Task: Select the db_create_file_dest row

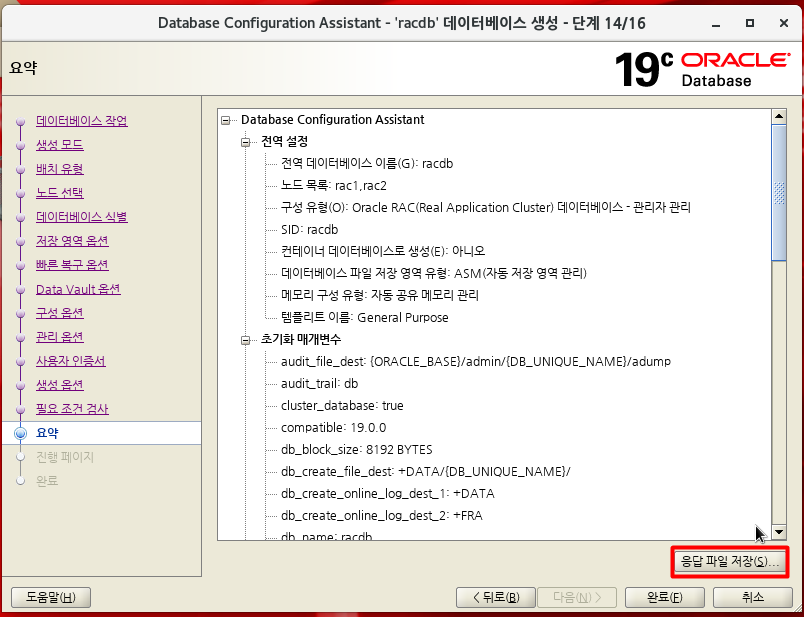Action: (x=426, y=472)
